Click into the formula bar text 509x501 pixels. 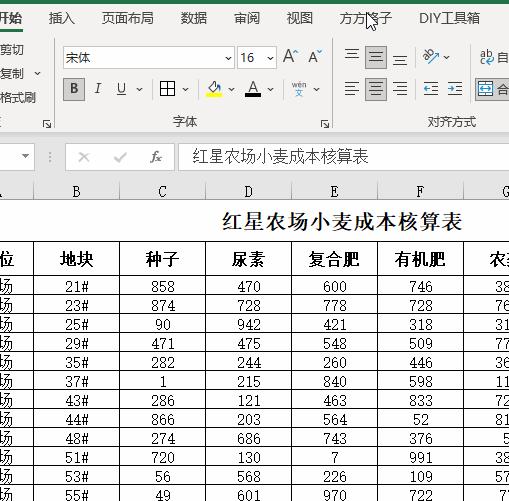pos(344,157)
